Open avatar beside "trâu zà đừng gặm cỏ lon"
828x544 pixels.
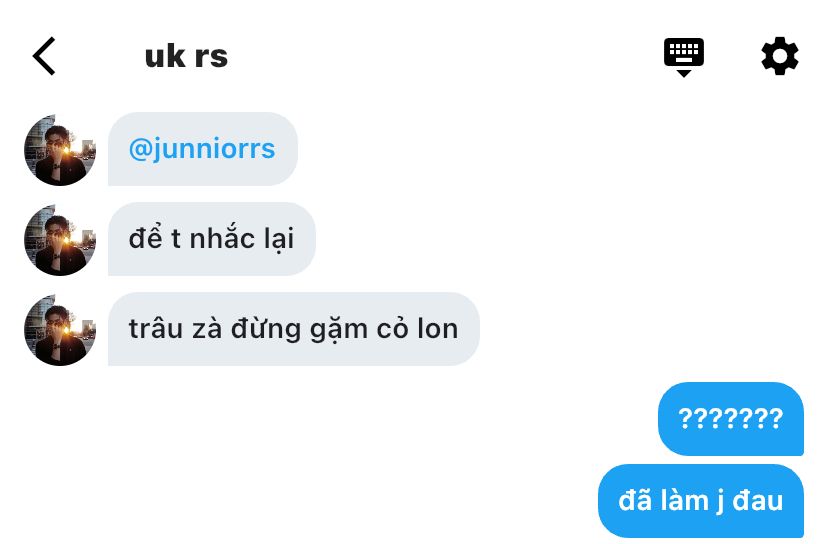[x=60, y=330]
